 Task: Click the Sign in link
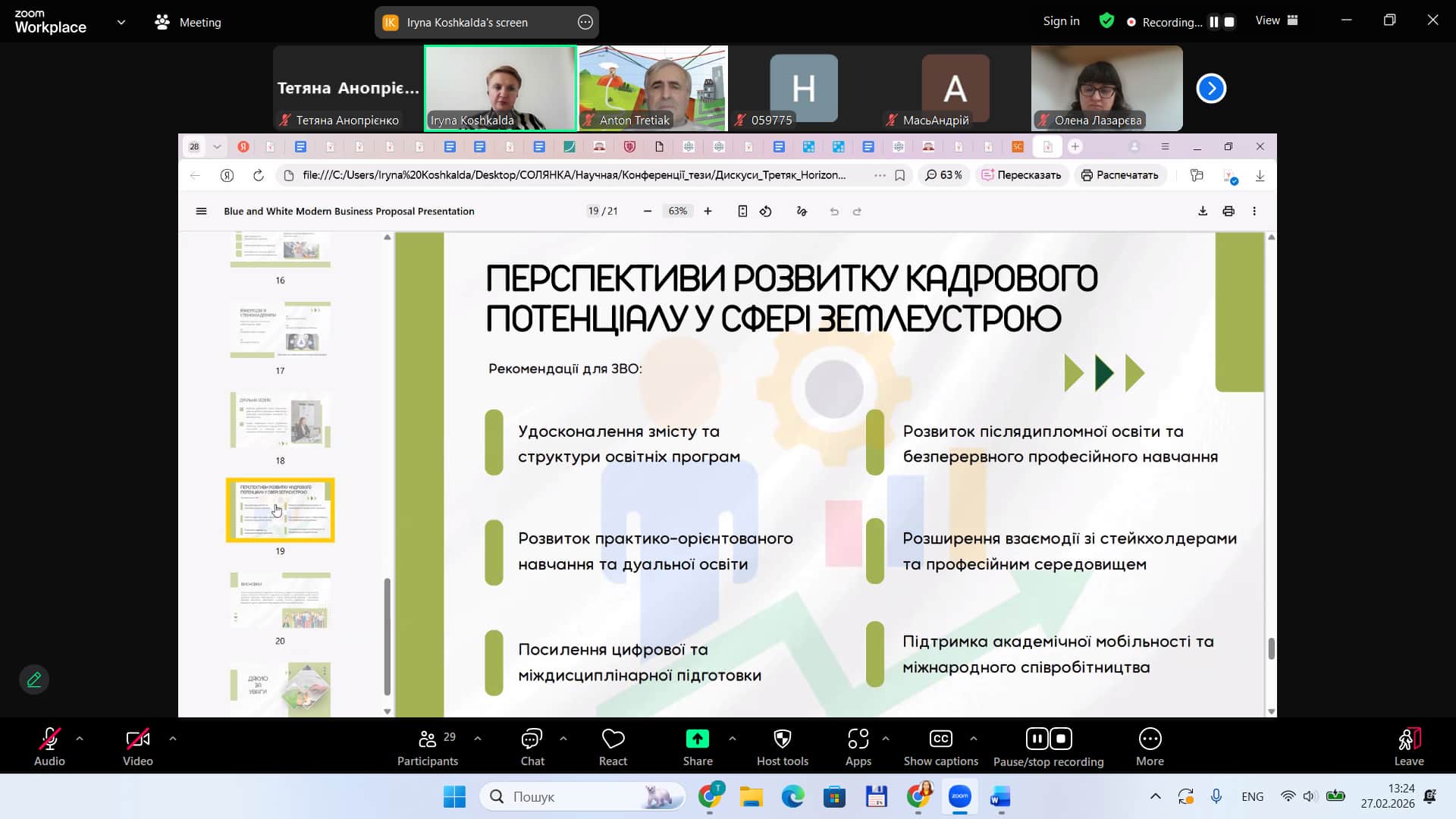coord(1061,21)
